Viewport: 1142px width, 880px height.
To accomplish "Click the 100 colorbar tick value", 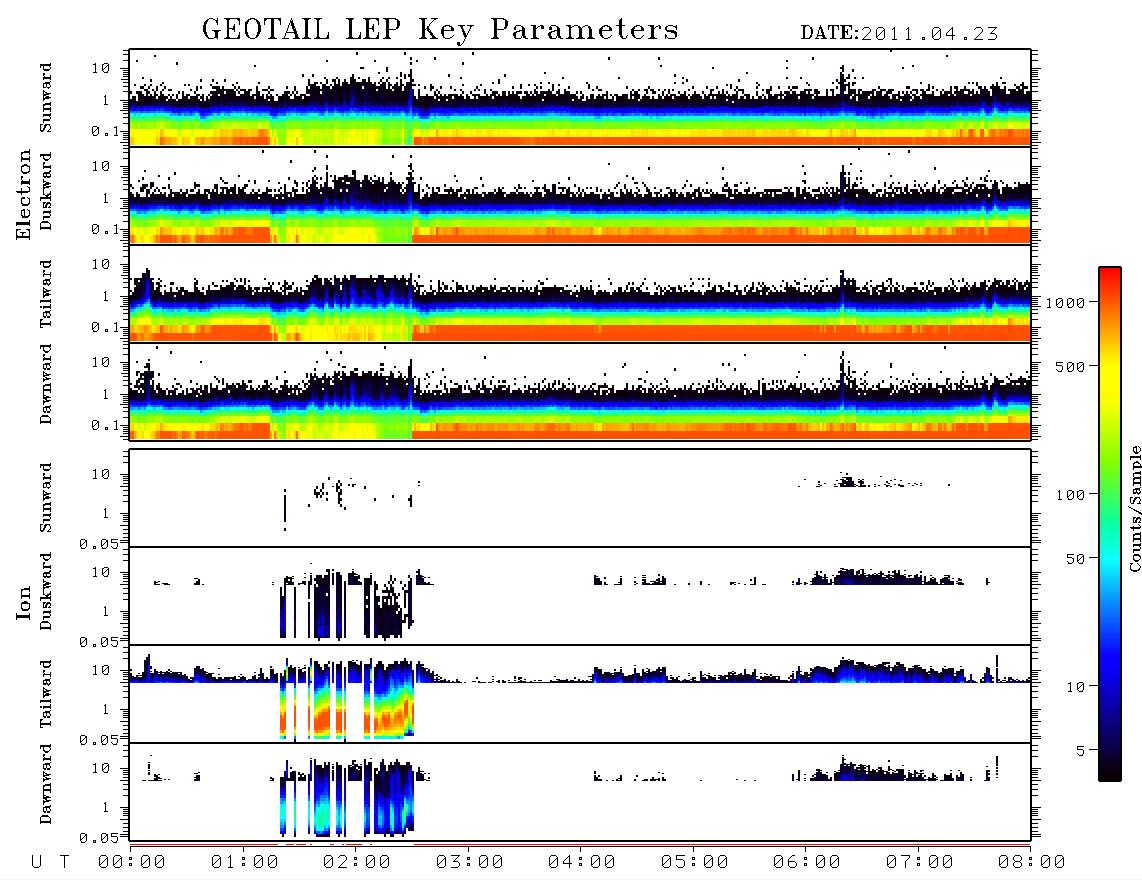I will coord(1070,495).
